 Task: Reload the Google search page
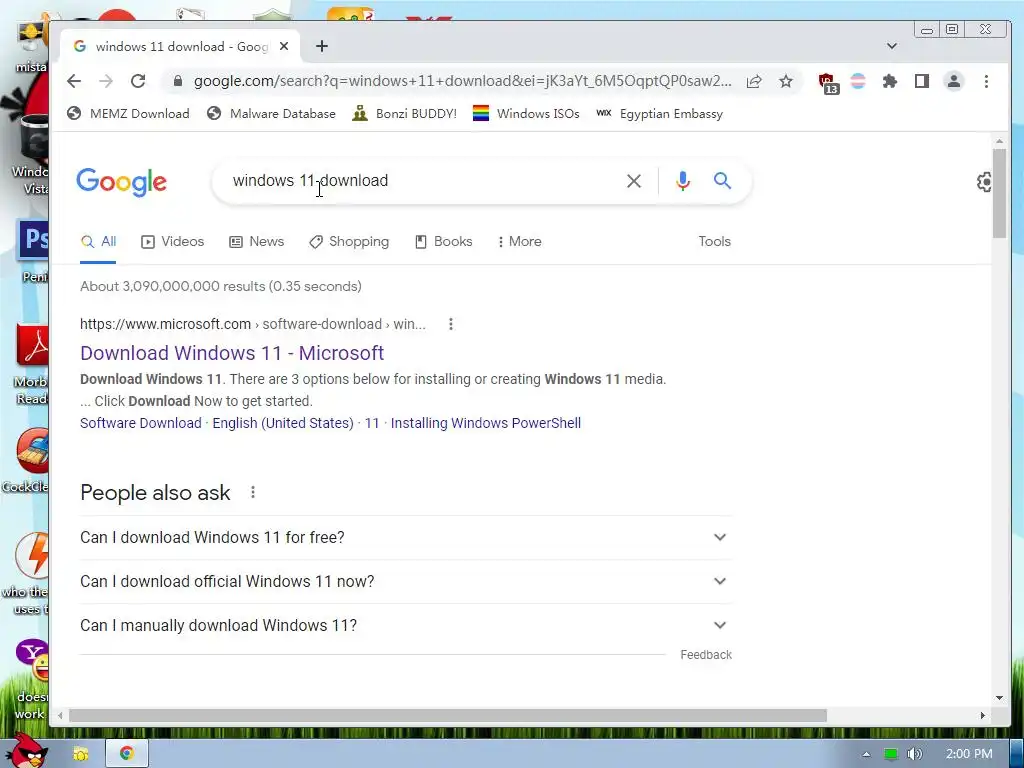click(x=138, y=81)
